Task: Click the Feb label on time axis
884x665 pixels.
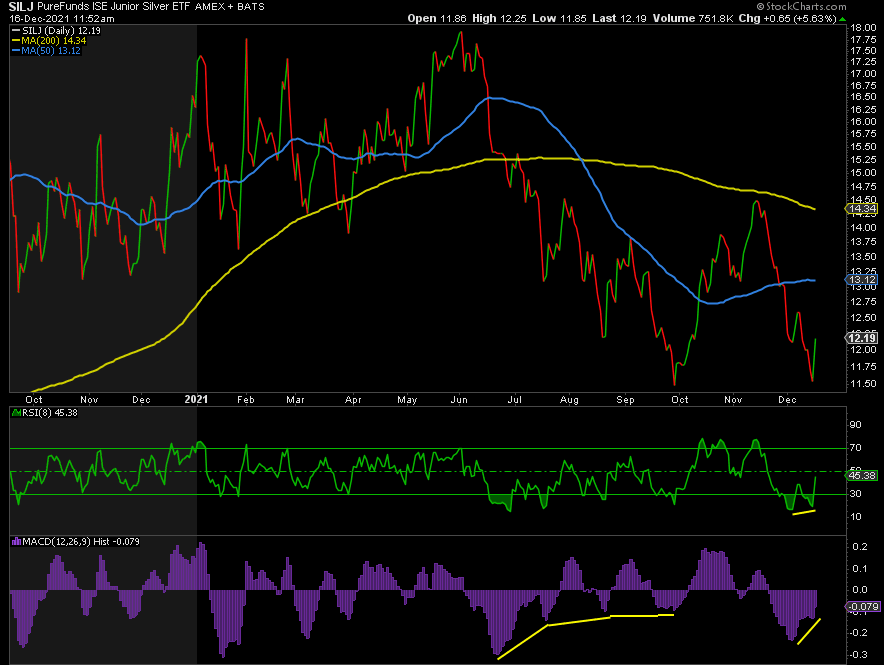Action: pyautogui.click(x=246, y=400)
